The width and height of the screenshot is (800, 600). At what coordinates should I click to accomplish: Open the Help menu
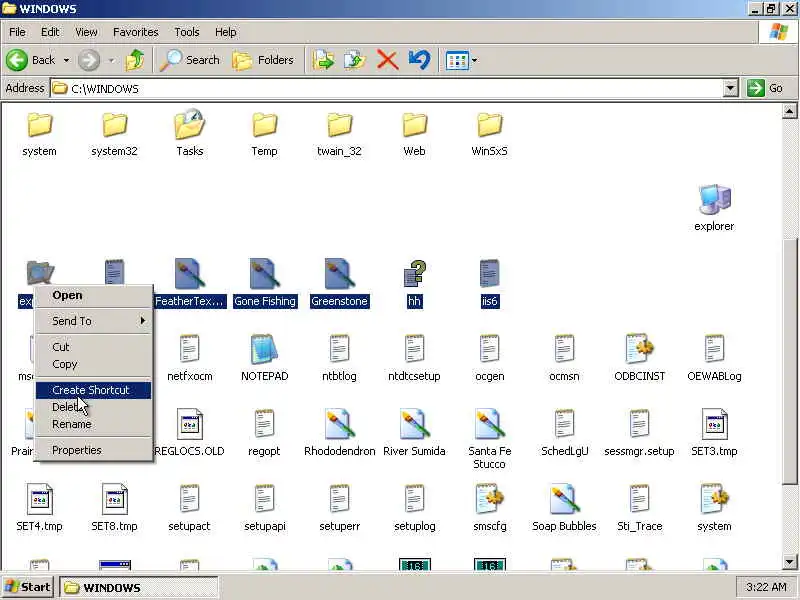point(226,32)
